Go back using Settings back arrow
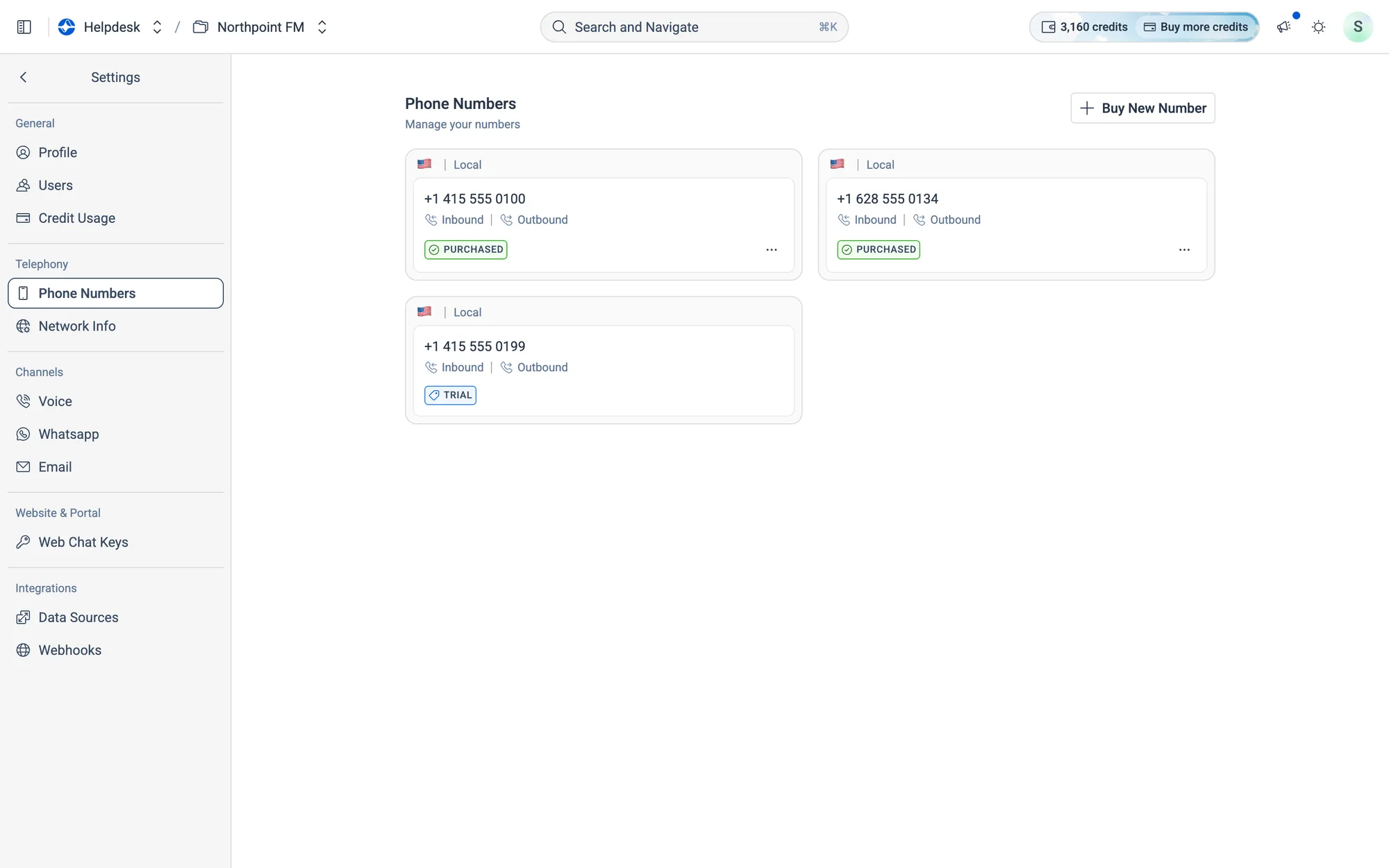 [x=24, y=77]
